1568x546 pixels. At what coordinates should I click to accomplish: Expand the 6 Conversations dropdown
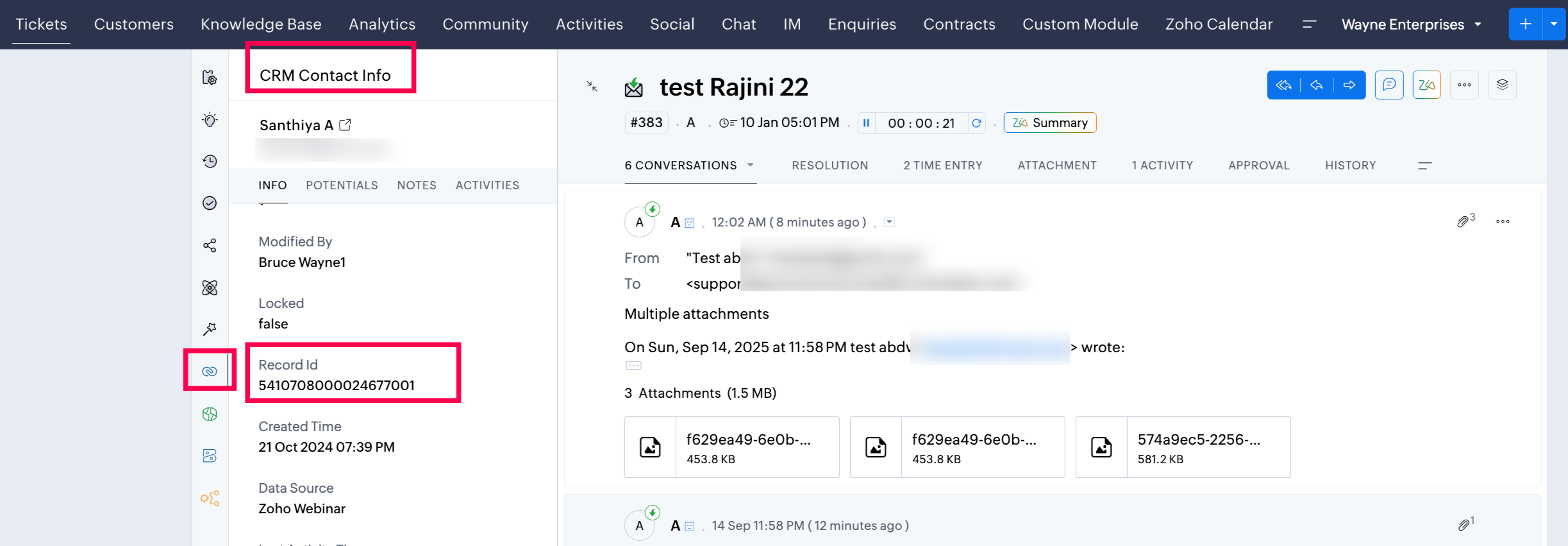pyautogui.click(x=750, y=166)
